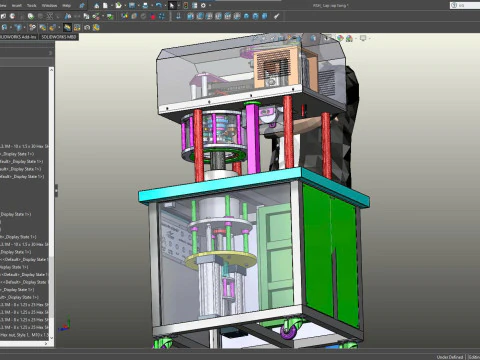Click the search box in title bar
Screen dimensions: 480x360
[x=465, y=5]
